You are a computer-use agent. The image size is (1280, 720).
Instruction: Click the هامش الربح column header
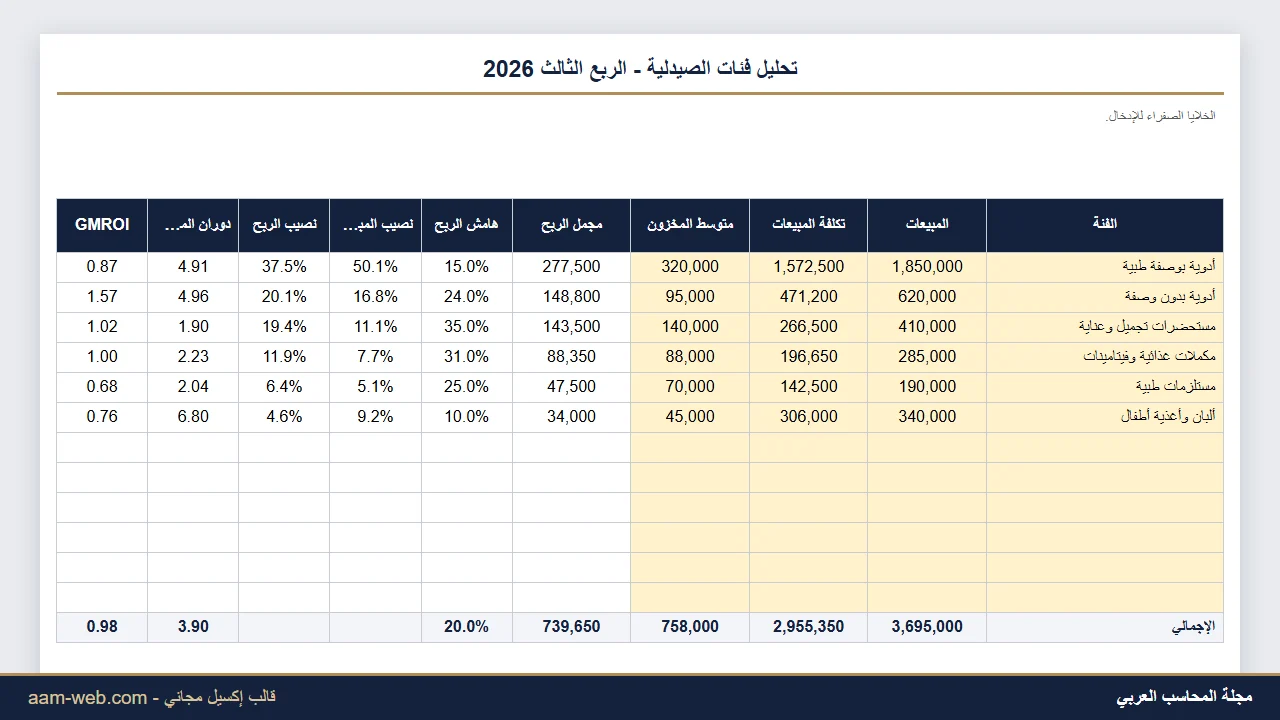tap(467, 225)
